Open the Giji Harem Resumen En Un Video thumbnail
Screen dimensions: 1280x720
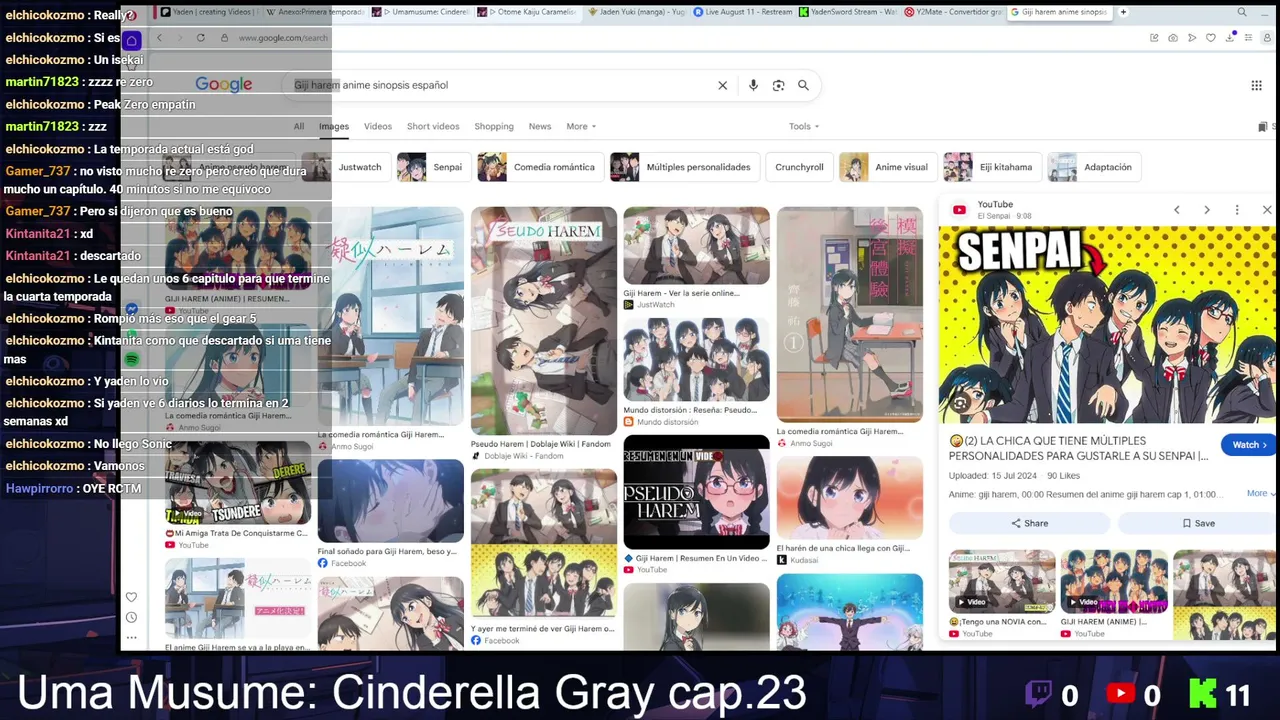point(696,492)
